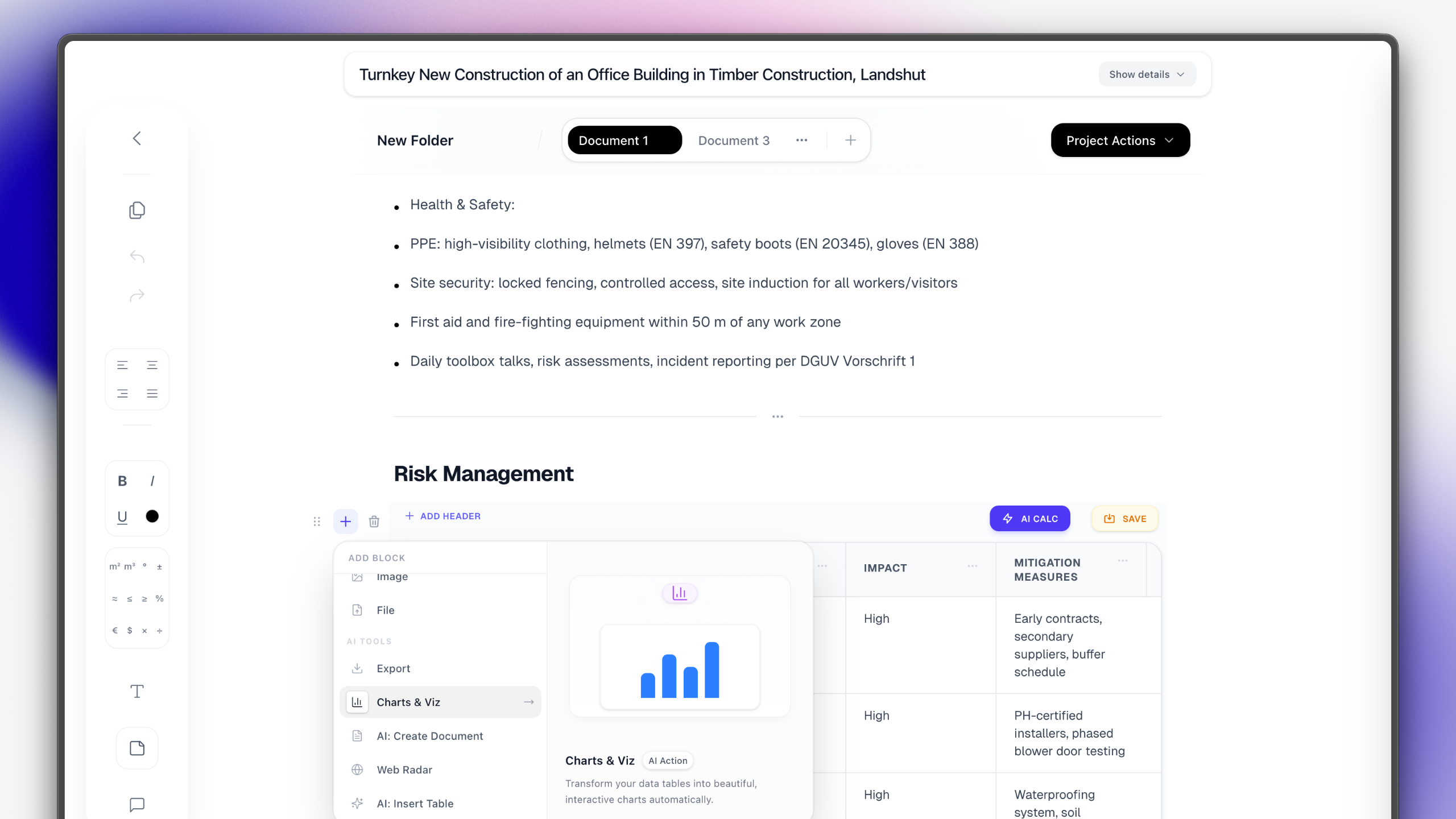Viewport: 1456px width, 819px height.
Task: Toggle underline formatting
Action: tap(122, 516)
